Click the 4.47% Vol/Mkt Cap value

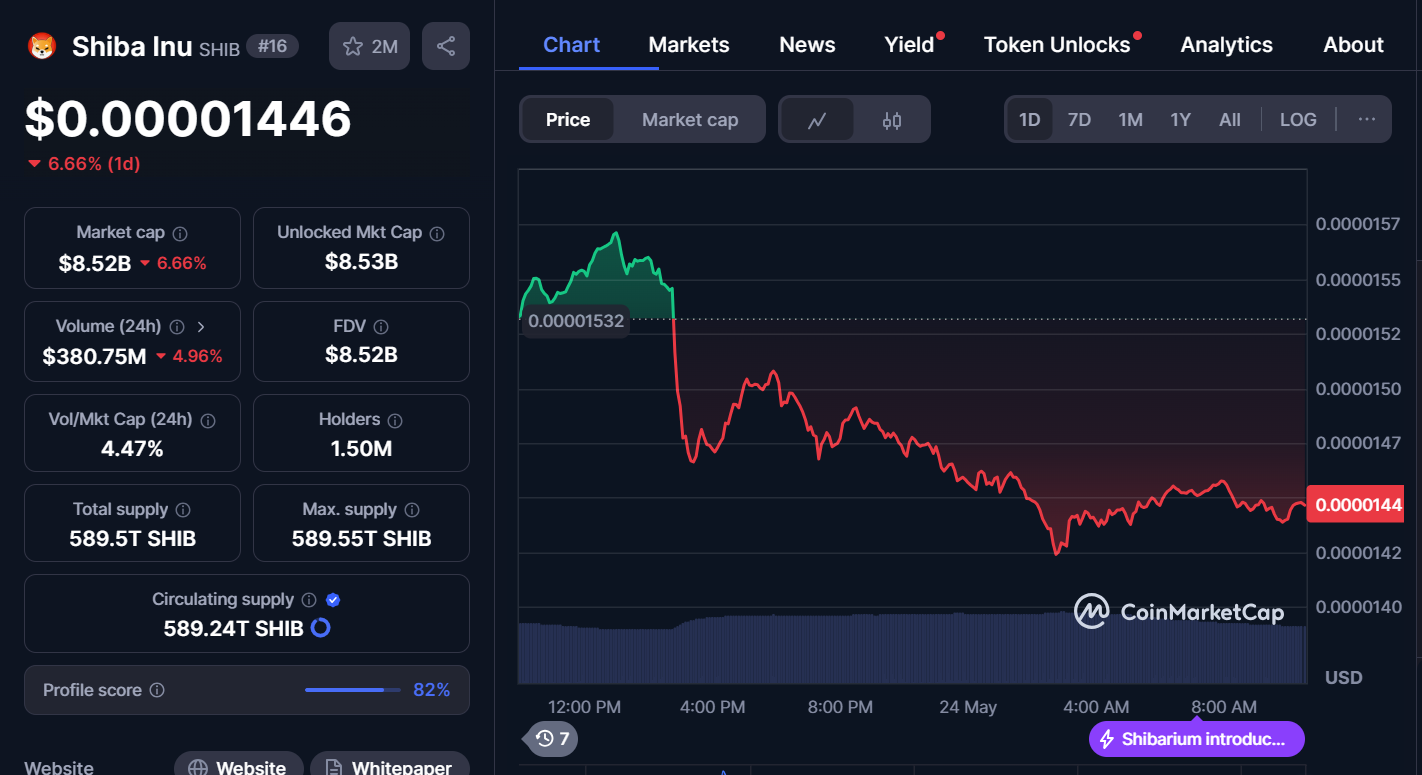[x=132, y=449]
